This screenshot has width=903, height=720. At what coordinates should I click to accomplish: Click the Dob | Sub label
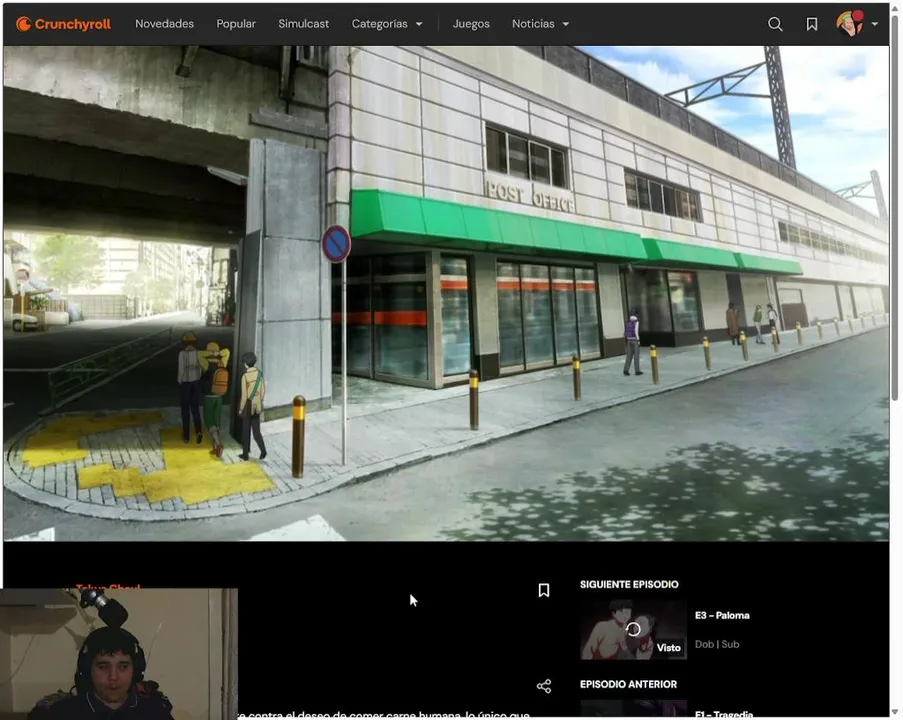click(x=717, y=644)
